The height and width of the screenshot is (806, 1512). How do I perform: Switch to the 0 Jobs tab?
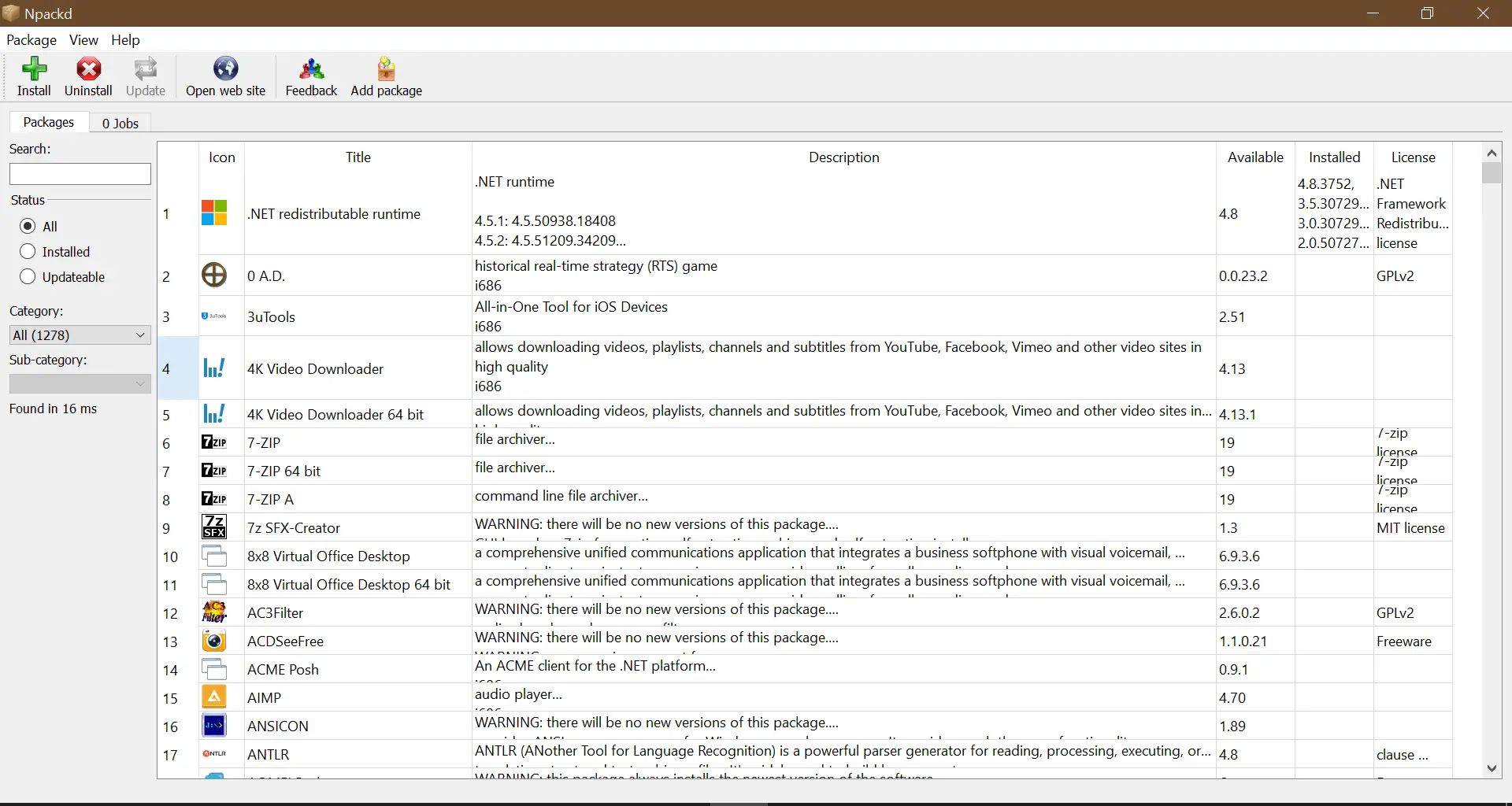(120, 124)
